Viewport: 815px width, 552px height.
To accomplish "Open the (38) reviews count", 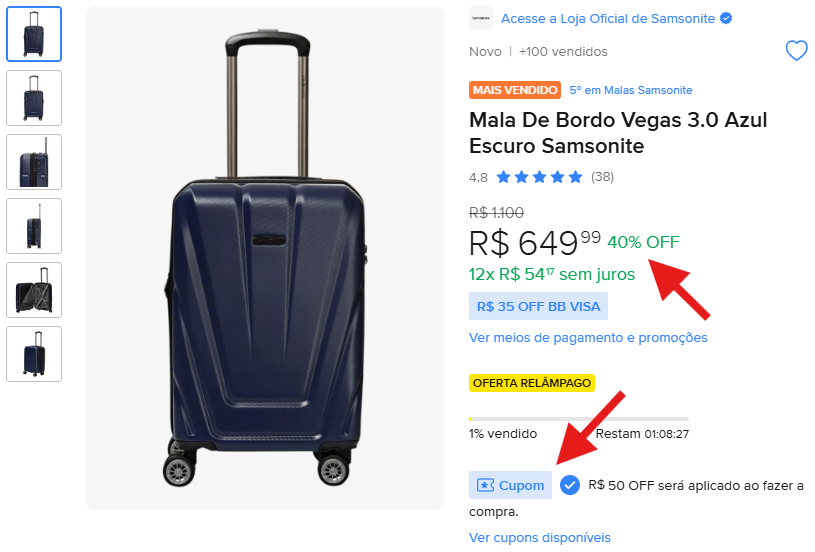I will coord(602,177).
